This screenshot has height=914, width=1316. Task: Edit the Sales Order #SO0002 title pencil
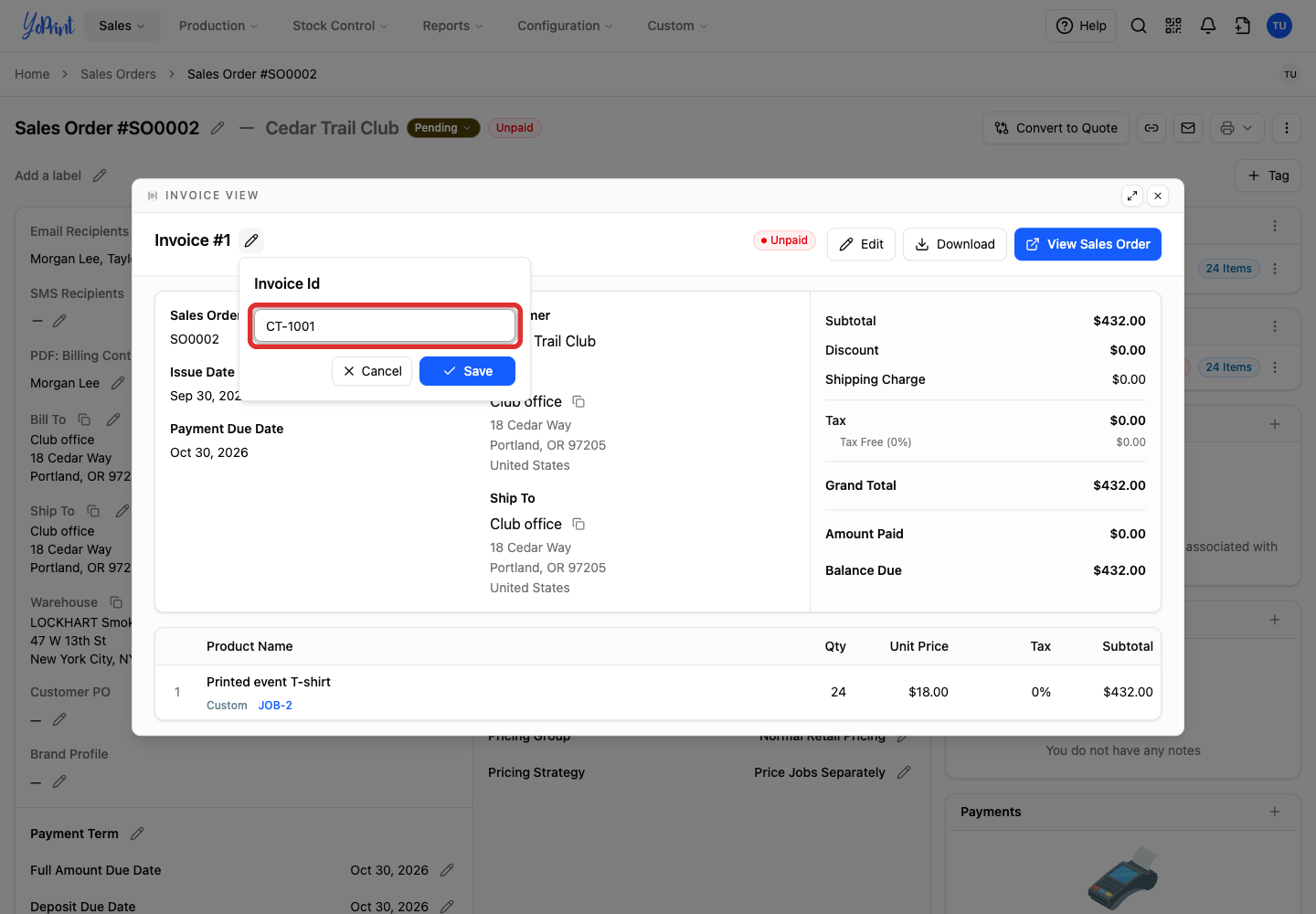coord(218,128)
